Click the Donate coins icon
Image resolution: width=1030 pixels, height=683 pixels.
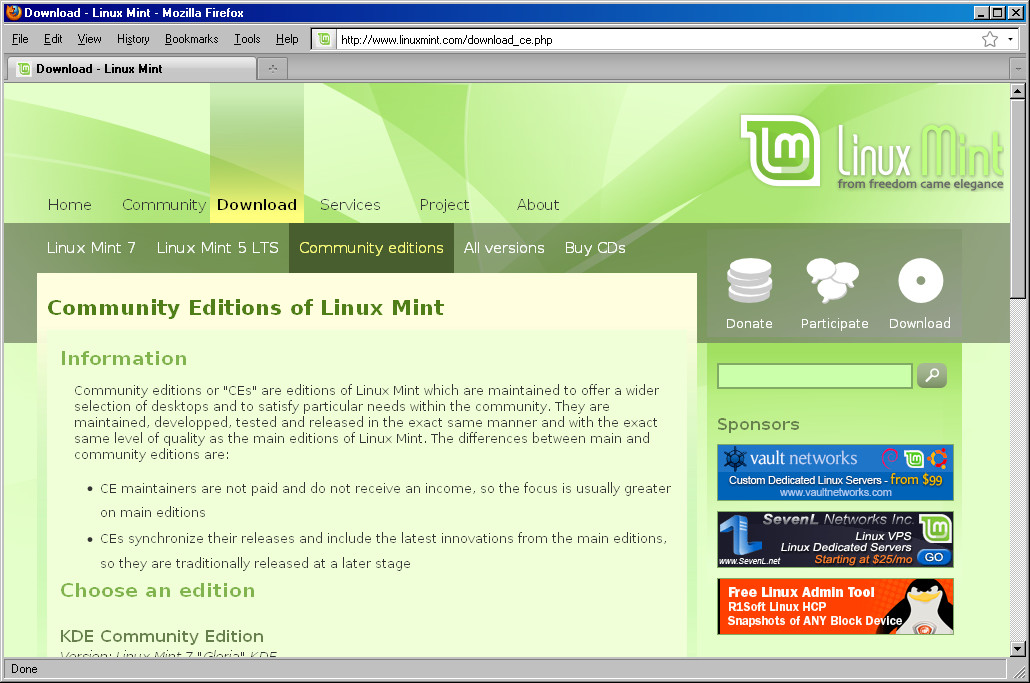[x=749, y=280]
